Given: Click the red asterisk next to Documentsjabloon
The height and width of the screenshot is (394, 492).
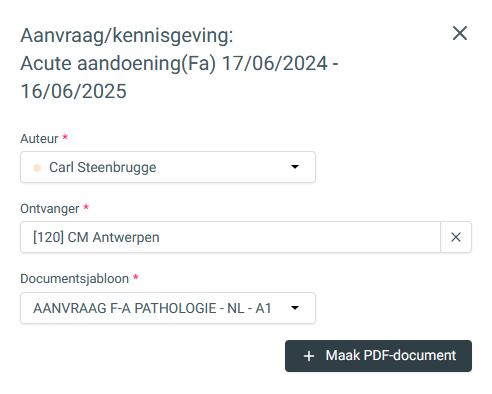Looking at the screenshot, I should [x=136, y=277].
